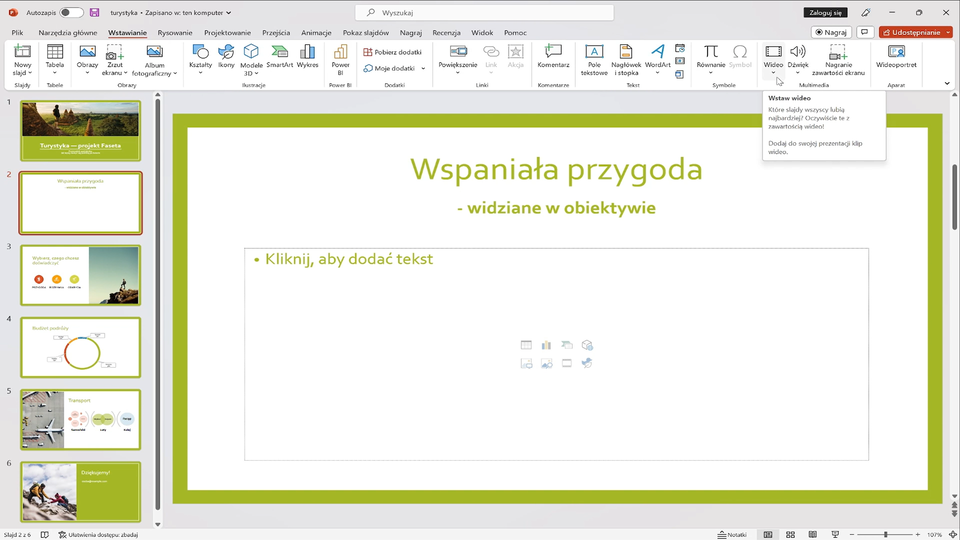Toggle the Autozapis switch

click(x=71, y=13)
